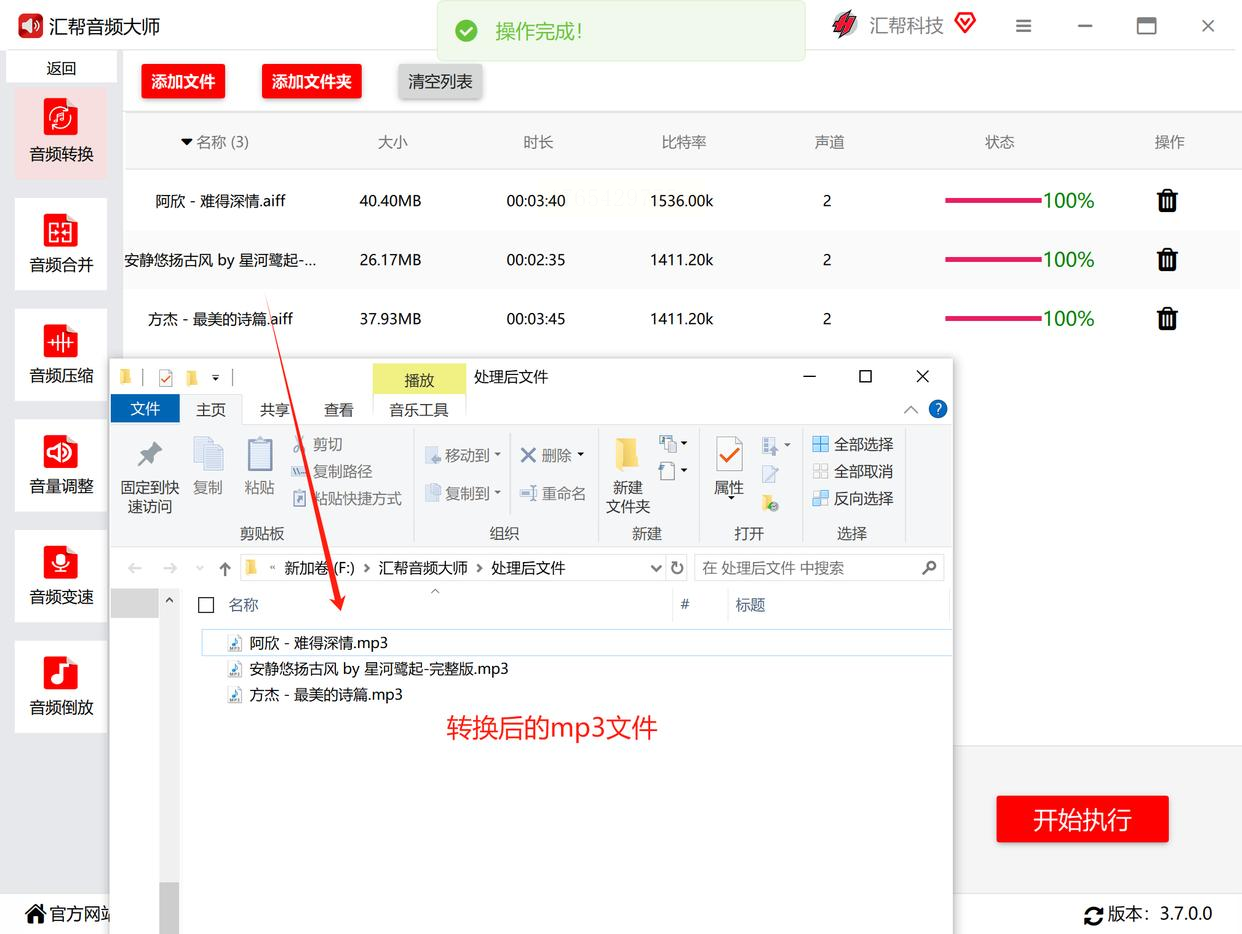Delete the 方杰 - 最美的诗篇.aiff row with its trash icon
The width and height of the screenshot is (1242, 934).
(1167, 319)
